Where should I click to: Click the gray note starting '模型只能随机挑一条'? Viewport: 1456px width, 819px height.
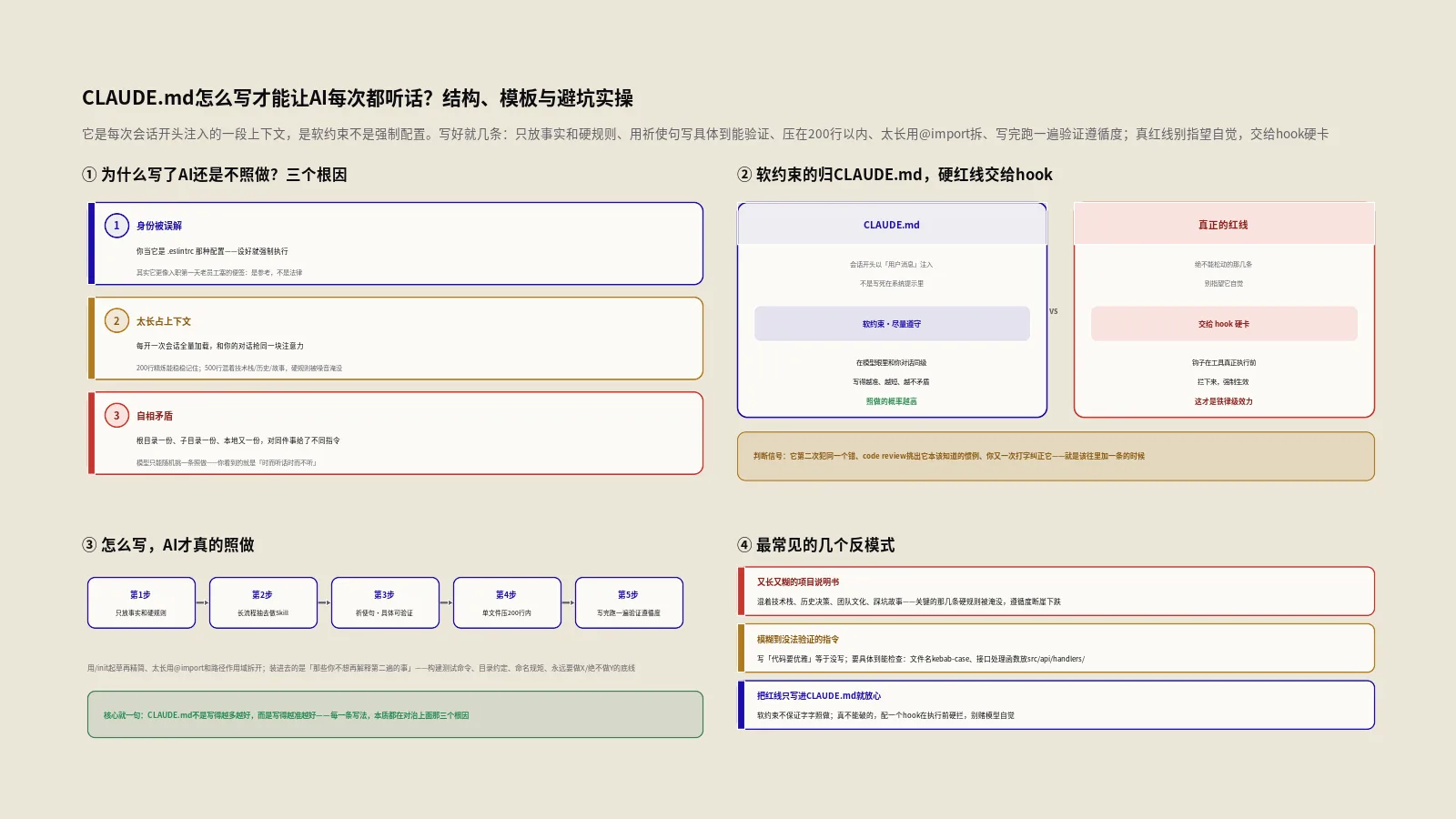click(227, 462)
